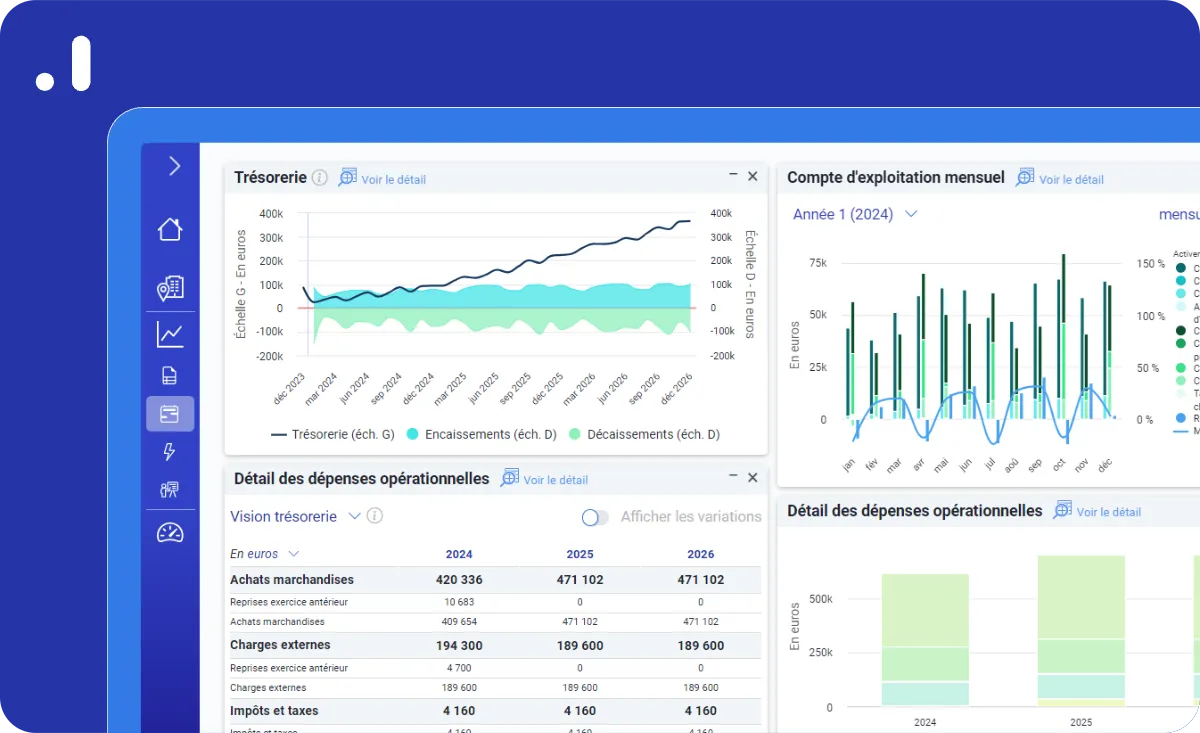This screenshot has height=733, width=1200.
Task: Open the presentation board sidebar icon
Action: pyautogui.click(x=170, y=490)
